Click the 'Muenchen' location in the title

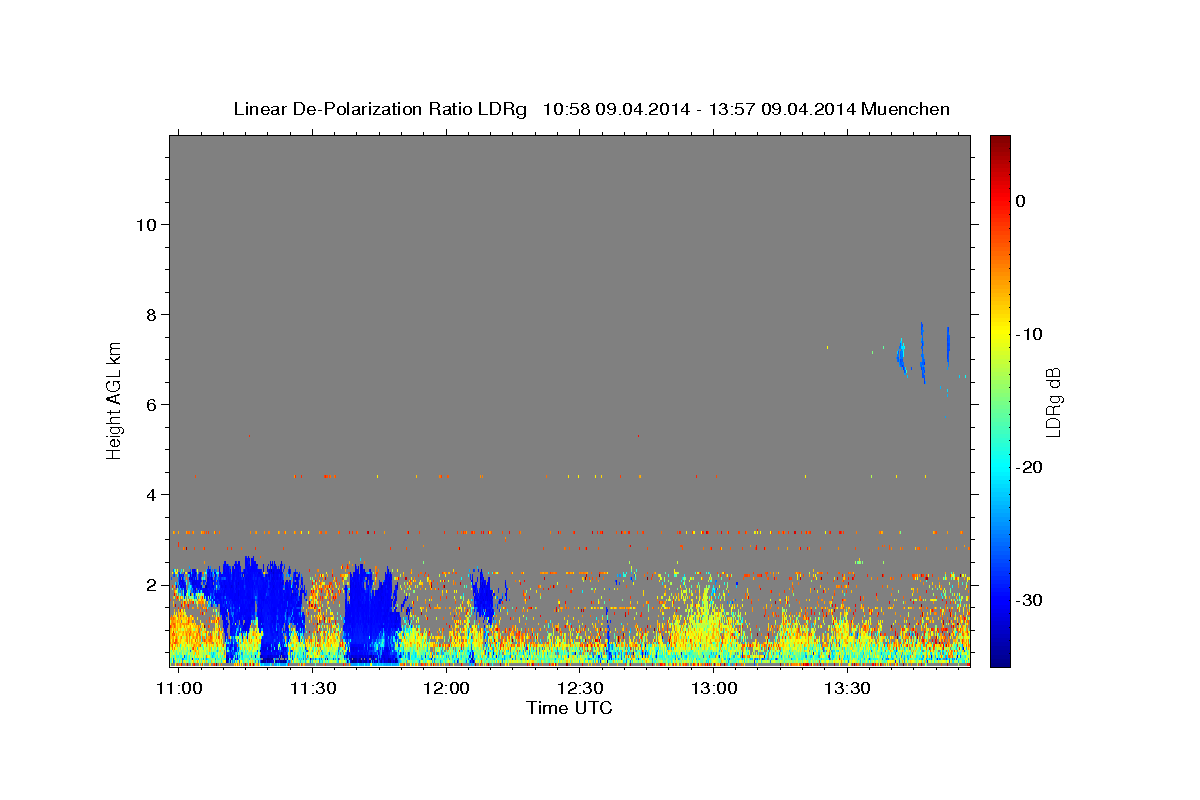pos(905,109)
